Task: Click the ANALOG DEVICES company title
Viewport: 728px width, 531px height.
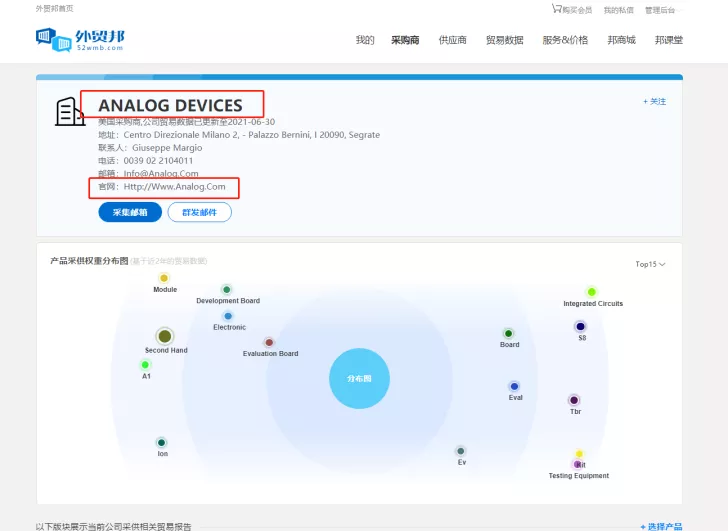Action: [170, 105]
